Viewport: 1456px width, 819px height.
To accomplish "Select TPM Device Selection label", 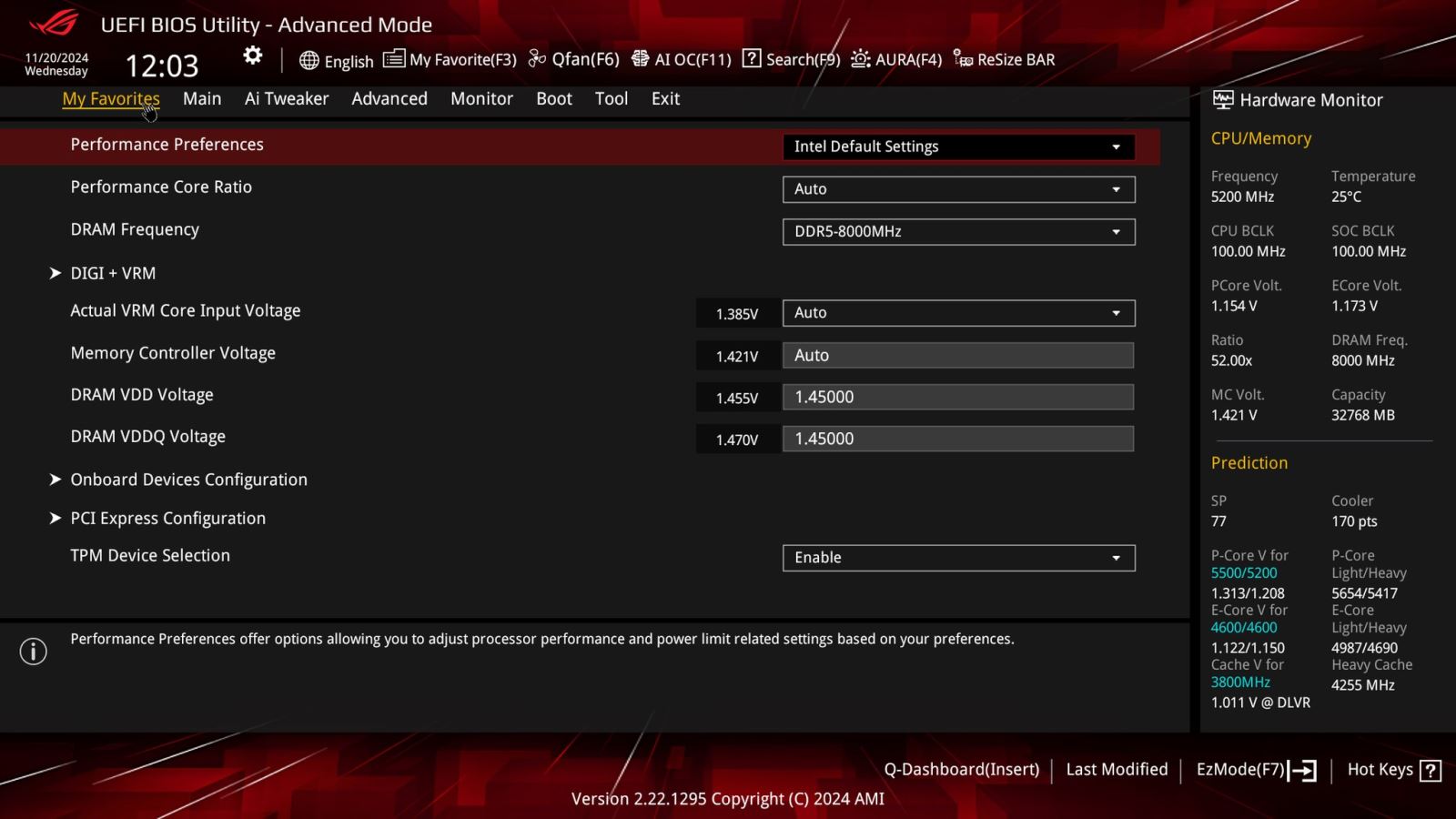I will [x=150, y=556].
